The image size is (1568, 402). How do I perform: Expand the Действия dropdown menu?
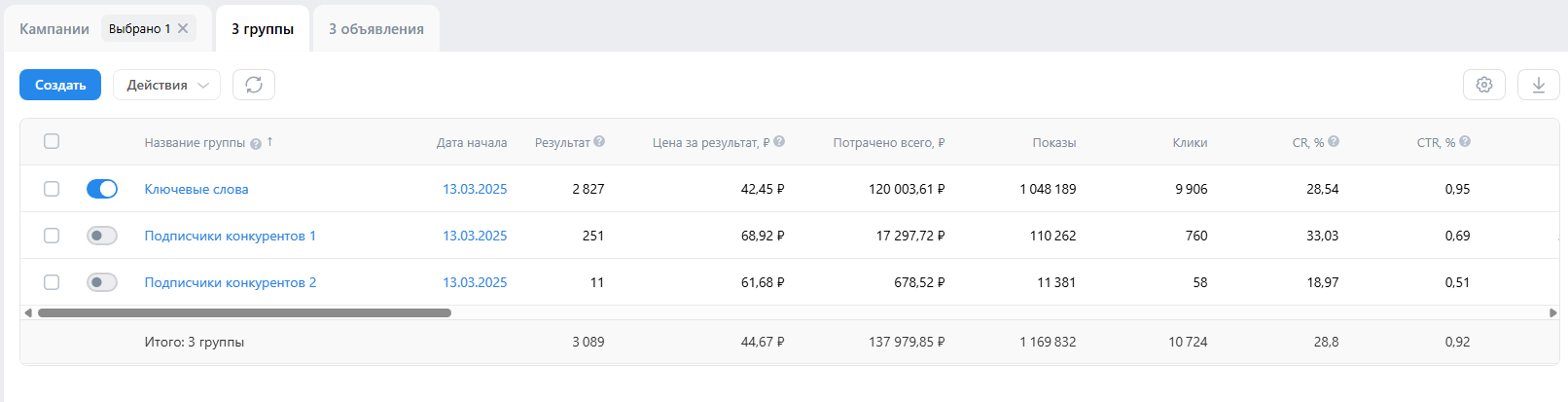click(166, 85)
